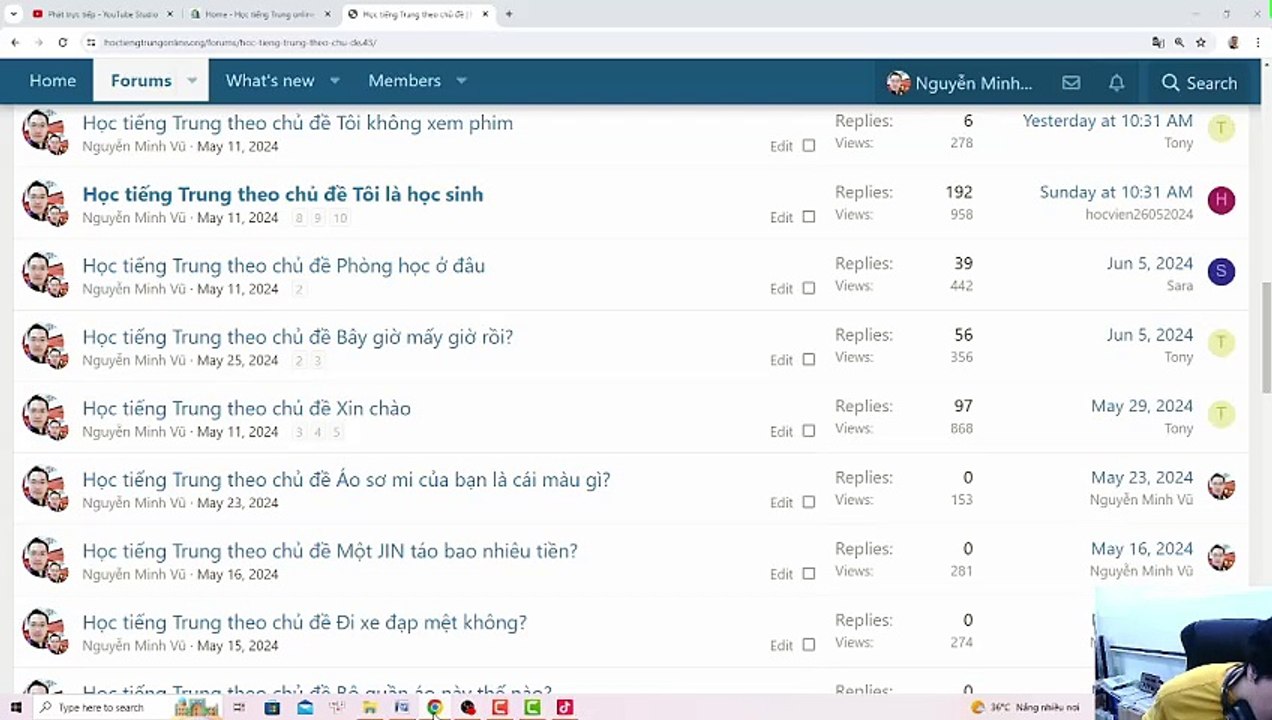Open the Mail app on the taskbar

(x=305, y=707)
